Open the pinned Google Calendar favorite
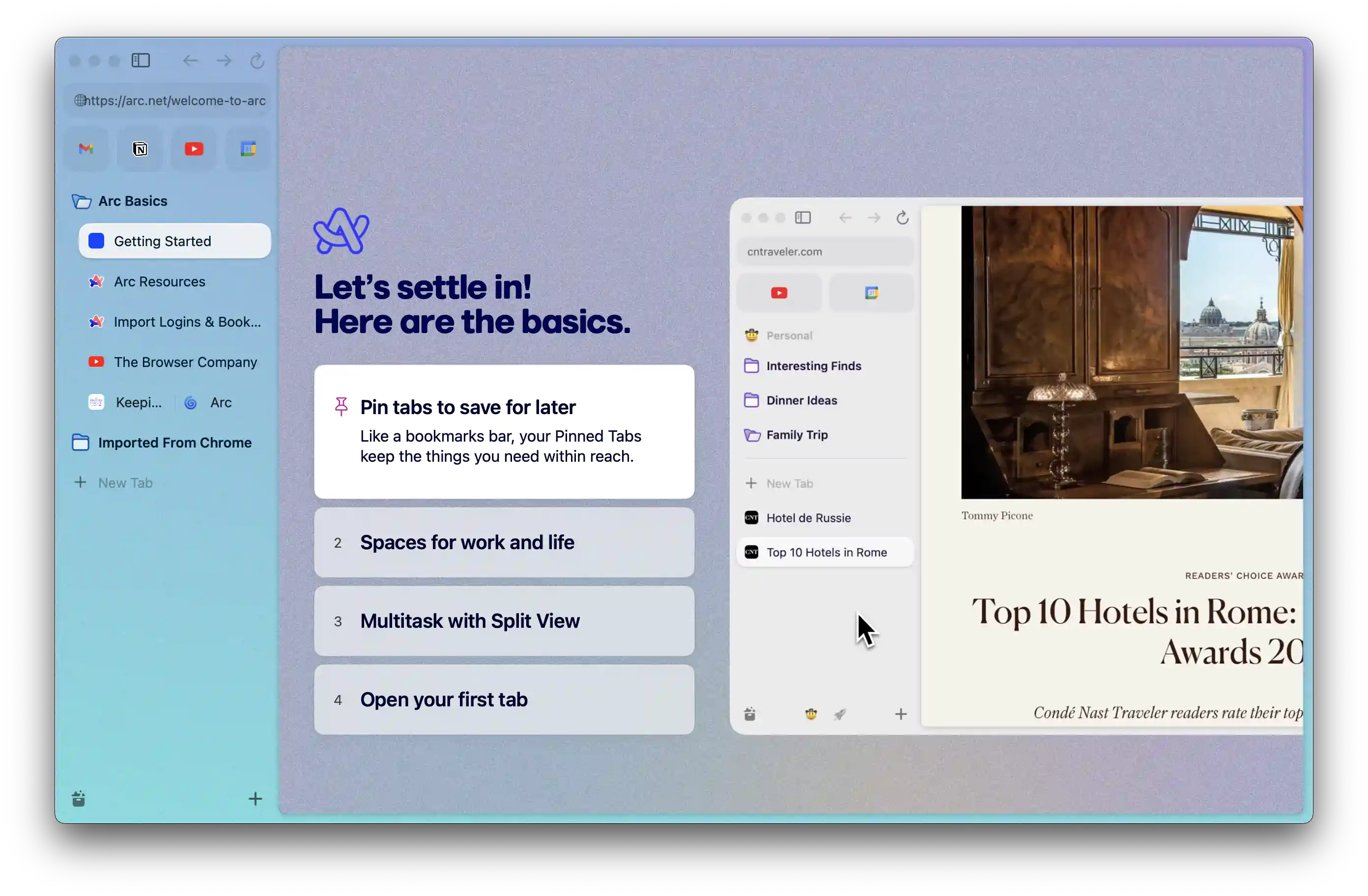 pos(248,149)
